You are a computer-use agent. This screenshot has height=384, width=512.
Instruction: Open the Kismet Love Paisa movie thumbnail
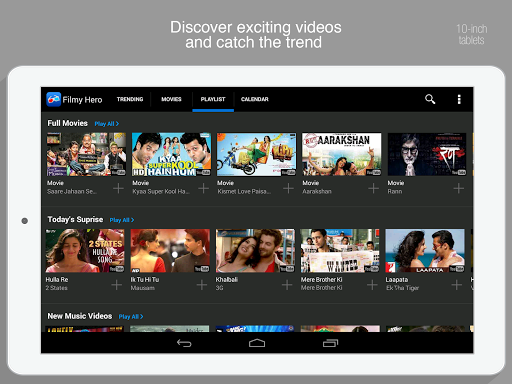(256, 154)
